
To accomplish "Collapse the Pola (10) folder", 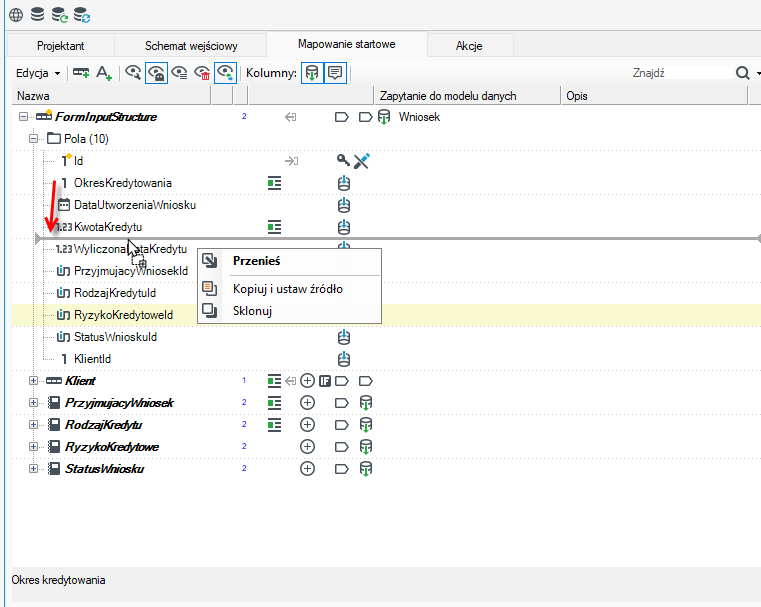I will pyautogui.click(x=33, y=139).
